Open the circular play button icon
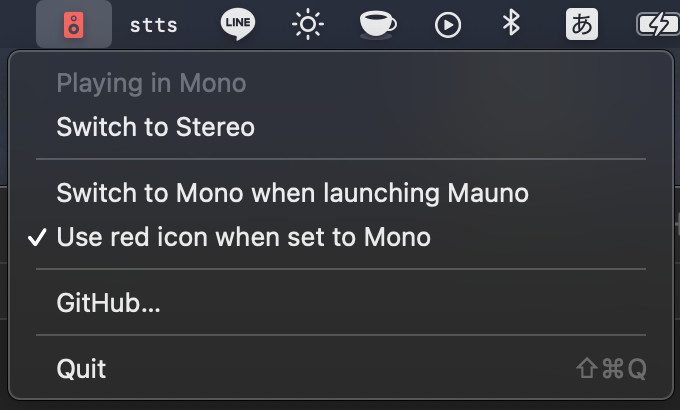 pyautogui.click(x=448, y=25)
